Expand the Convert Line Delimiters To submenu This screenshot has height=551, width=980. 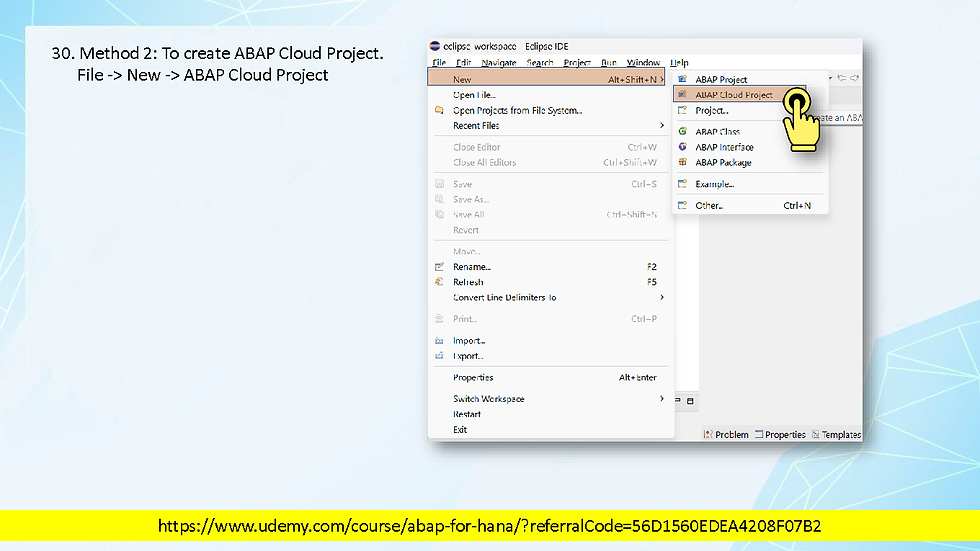tap(549, 297)
